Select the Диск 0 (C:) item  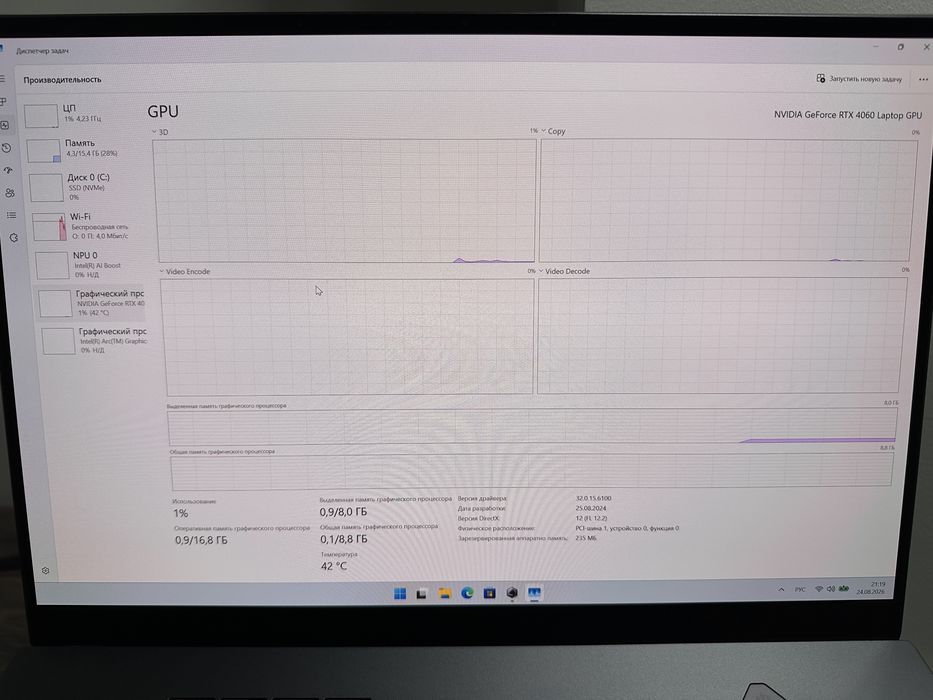point(85,187)
